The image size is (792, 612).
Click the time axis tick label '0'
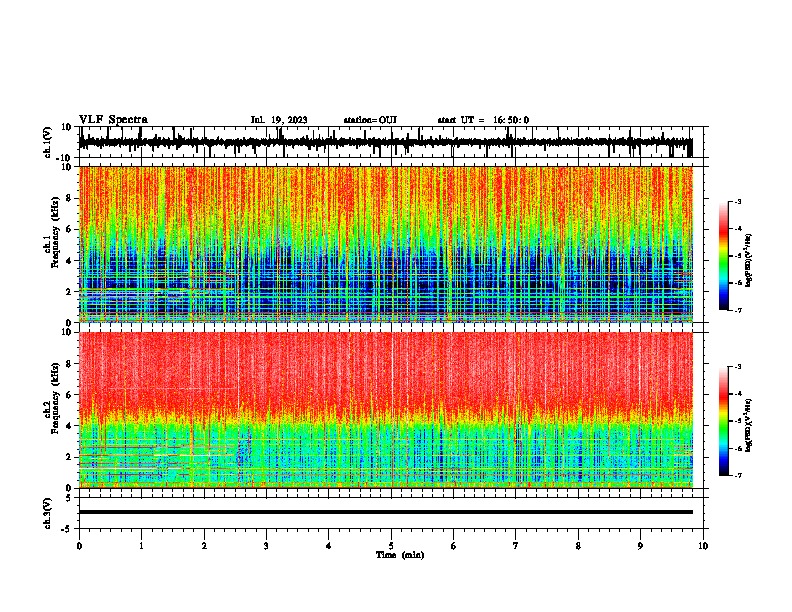click(x=79, y=546)
